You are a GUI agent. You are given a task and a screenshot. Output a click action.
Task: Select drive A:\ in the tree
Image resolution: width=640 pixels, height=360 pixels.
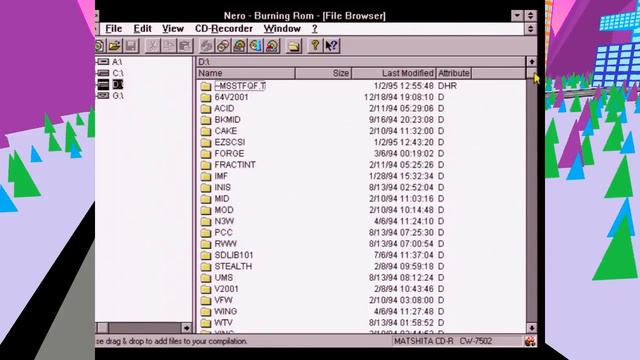point(110,62)
